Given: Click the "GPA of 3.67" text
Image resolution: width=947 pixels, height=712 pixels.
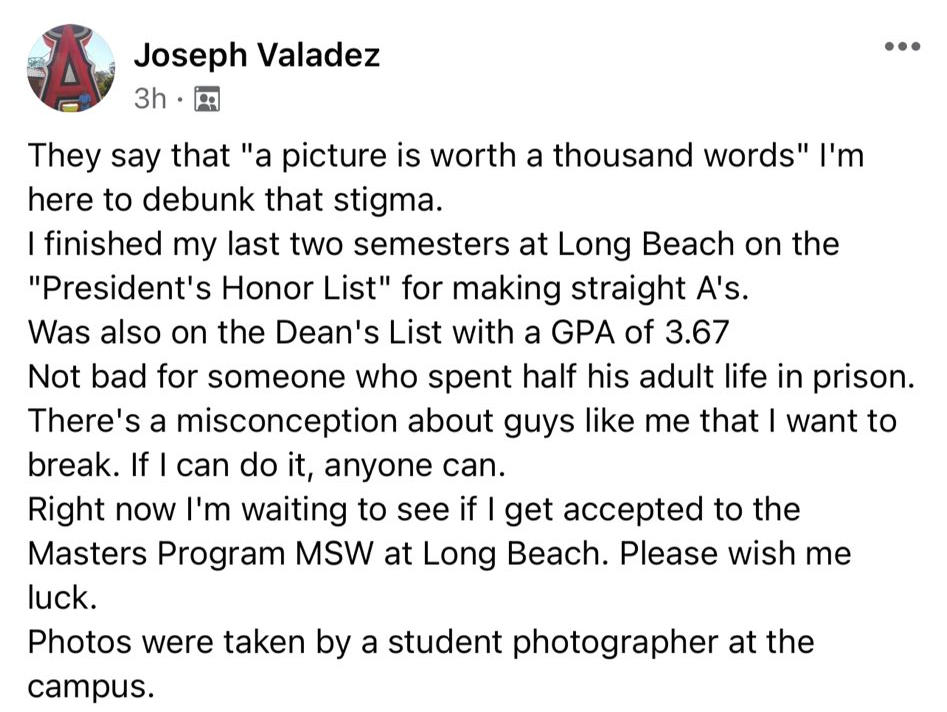Looking at the screenshot, I should pyautogui.click(x=639, y=332).
